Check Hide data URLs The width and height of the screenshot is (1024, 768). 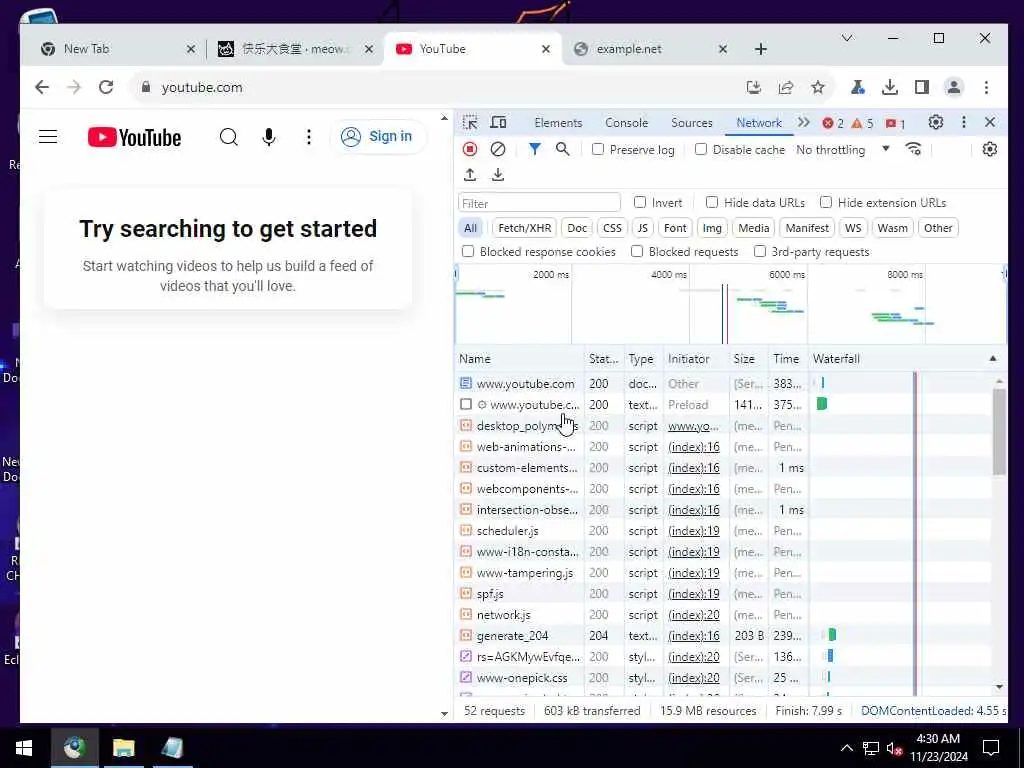click(x=712, y=202)
